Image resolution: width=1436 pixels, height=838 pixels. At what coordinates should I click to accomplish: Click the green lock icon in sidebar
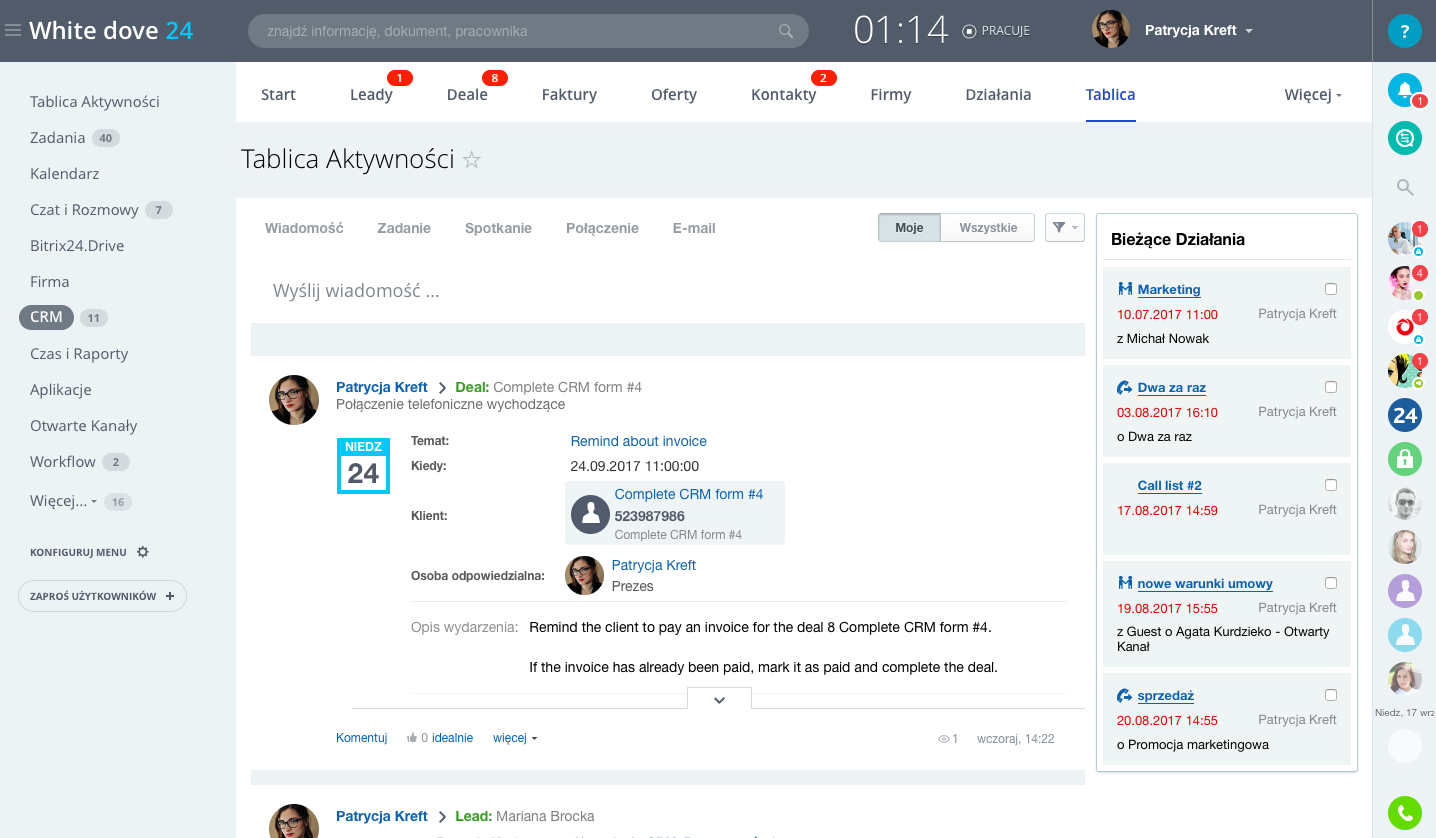1404,459
